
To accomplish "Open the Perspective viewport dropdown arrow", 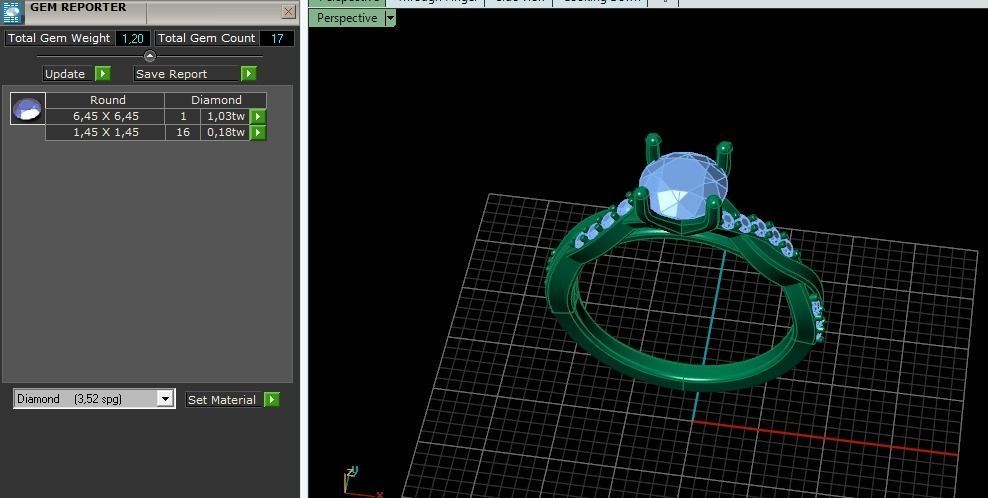I will point(390,18).
